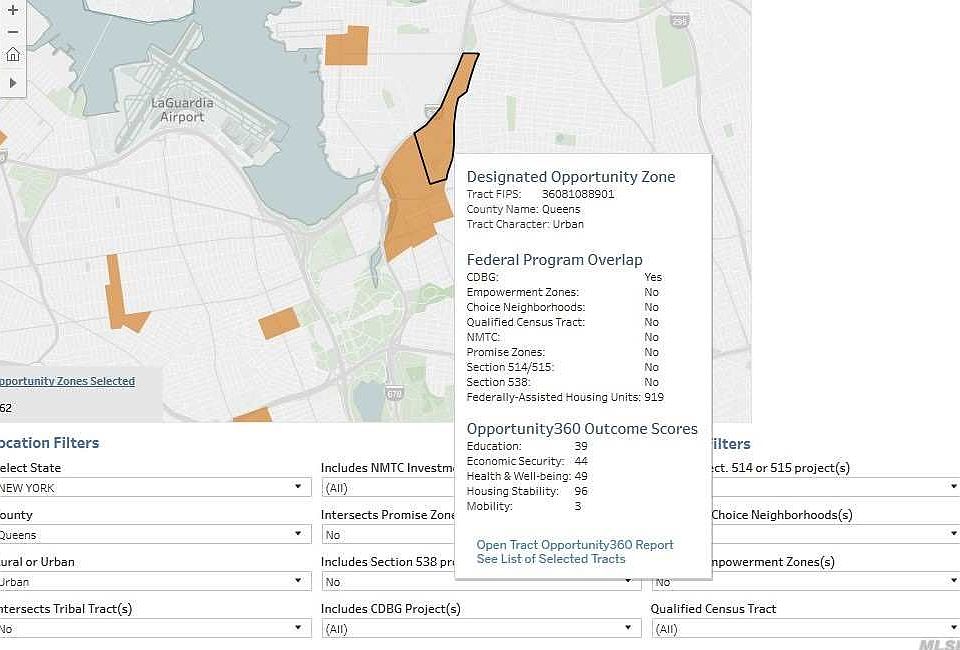Open the Sect. 514 or 515 project(s) dropdown arrow

953,487
